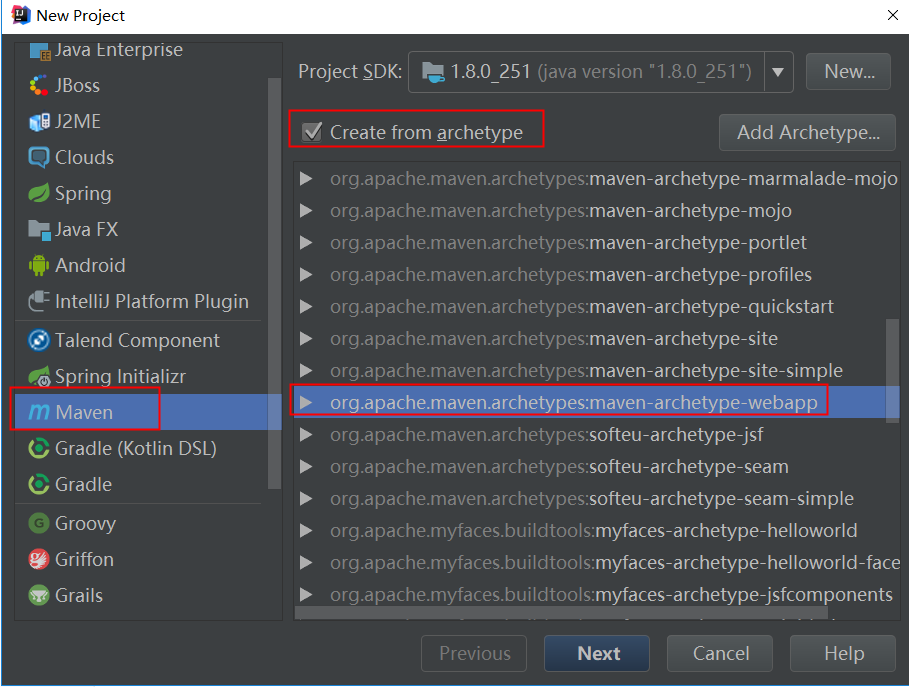Expand maven-archetype-marmalade-mojo node
This screenshot has height=687, width=909.
(x=306, y=179)
